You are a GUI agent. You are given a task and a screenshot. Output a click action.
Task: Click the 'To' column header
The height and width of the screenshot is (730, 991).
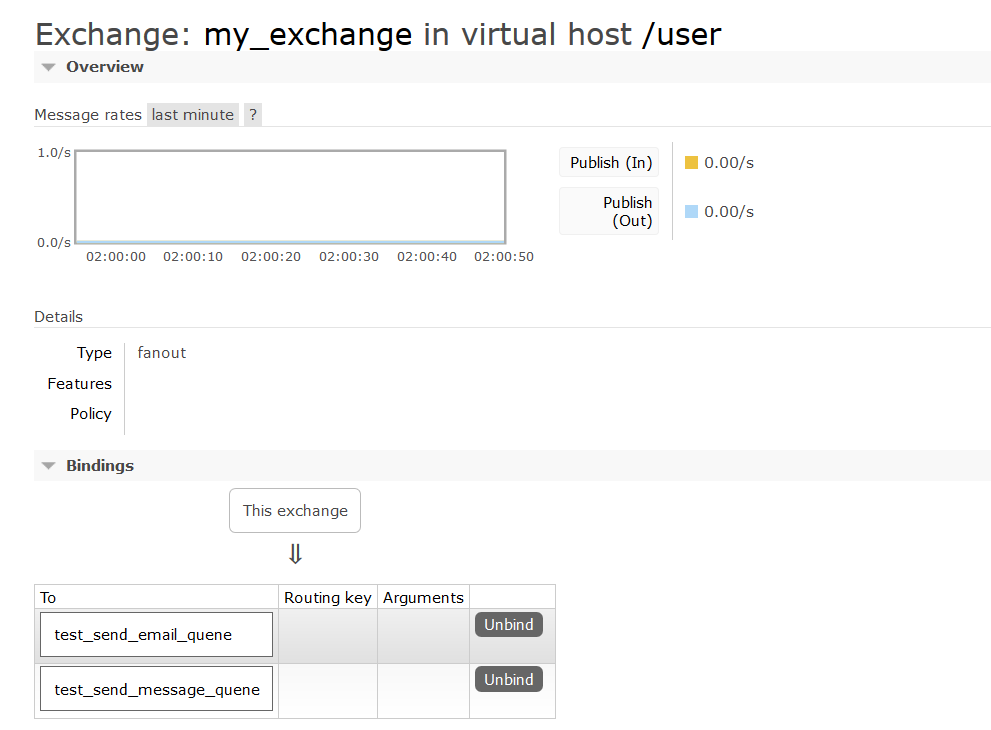[49, 598]
